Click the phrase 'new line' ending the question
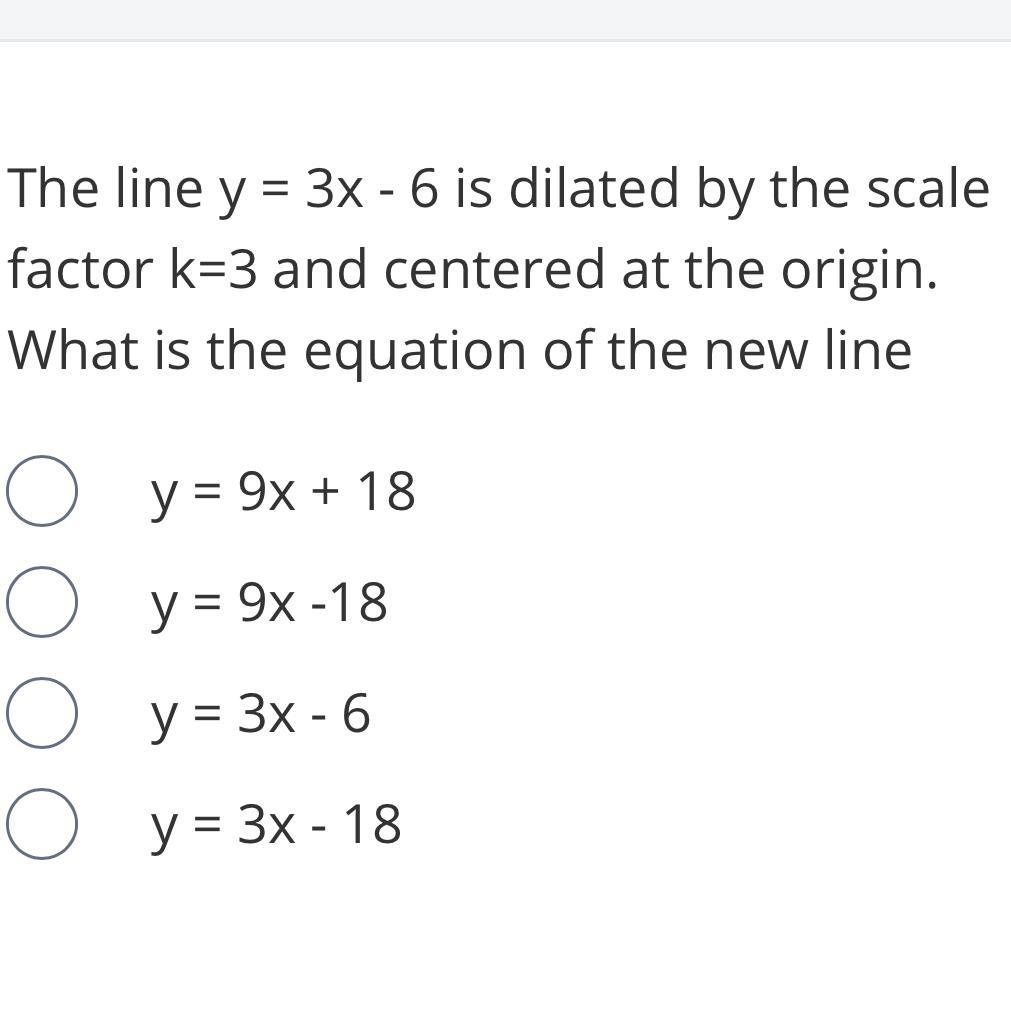The image size is (1011, 1012). pos(808,351)
